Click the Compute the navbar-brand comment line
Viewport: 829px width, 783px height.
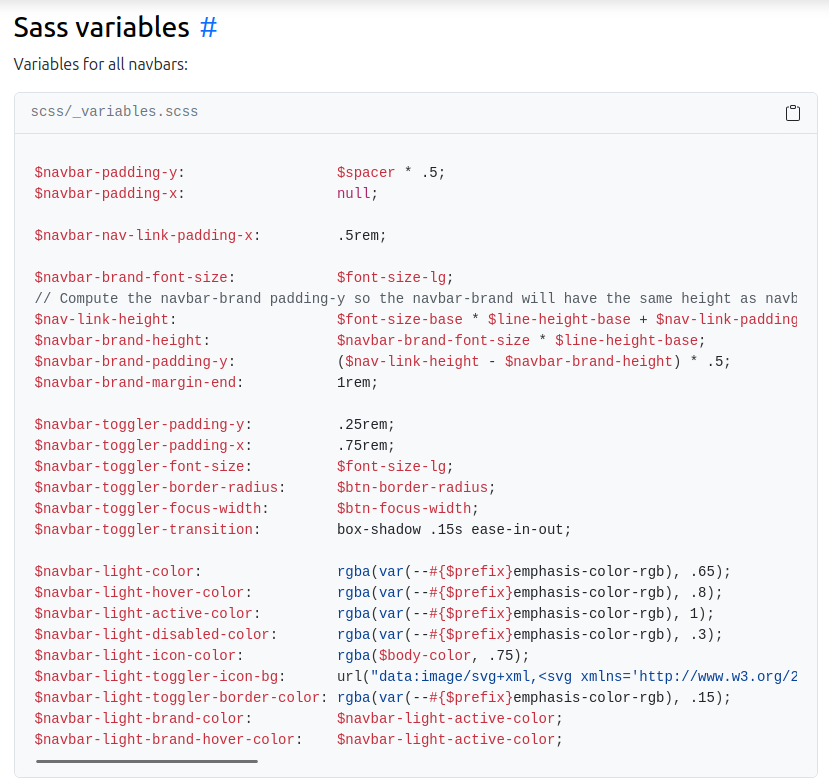click(415, 299)
